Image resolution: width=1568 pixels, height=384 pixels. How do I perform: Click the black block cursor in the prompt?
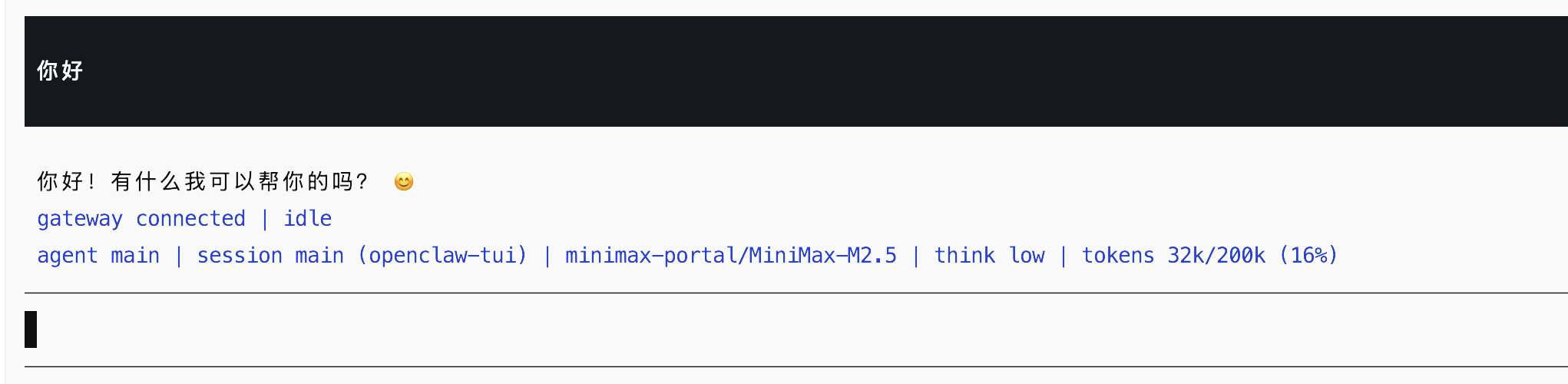coord(31,329)
